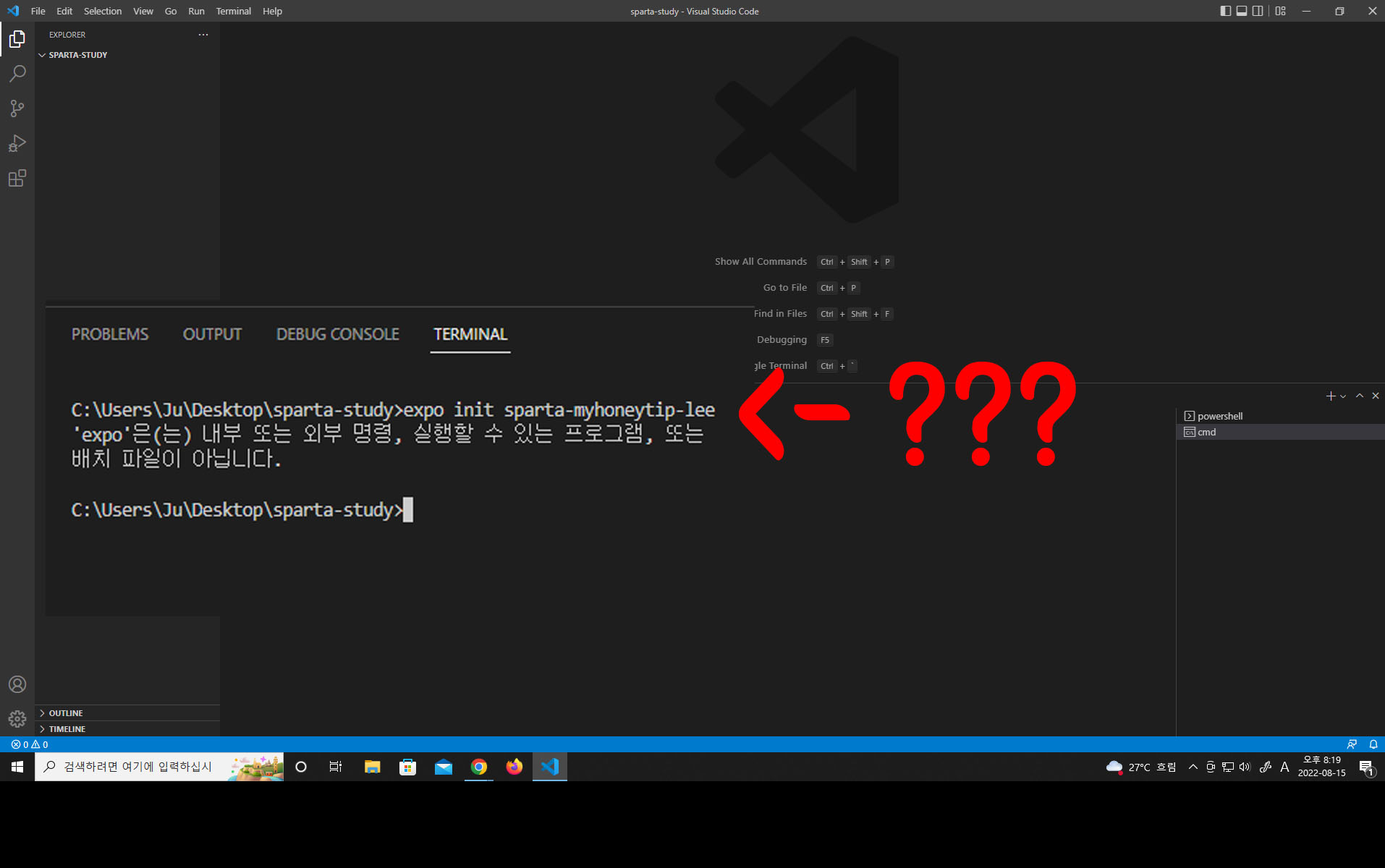Toggle the secondary side bar layout
This screenshot has height=868, width=1385.
(1258, 11)
